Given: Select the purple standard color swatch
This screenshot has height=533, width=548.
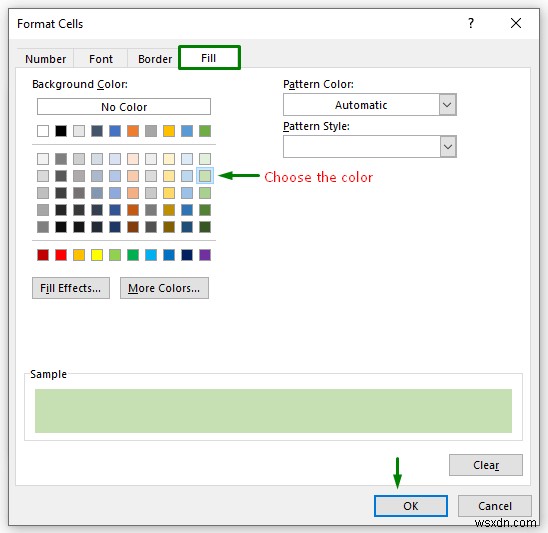Looking at the screenshot, I should click(x=205, y=255).
